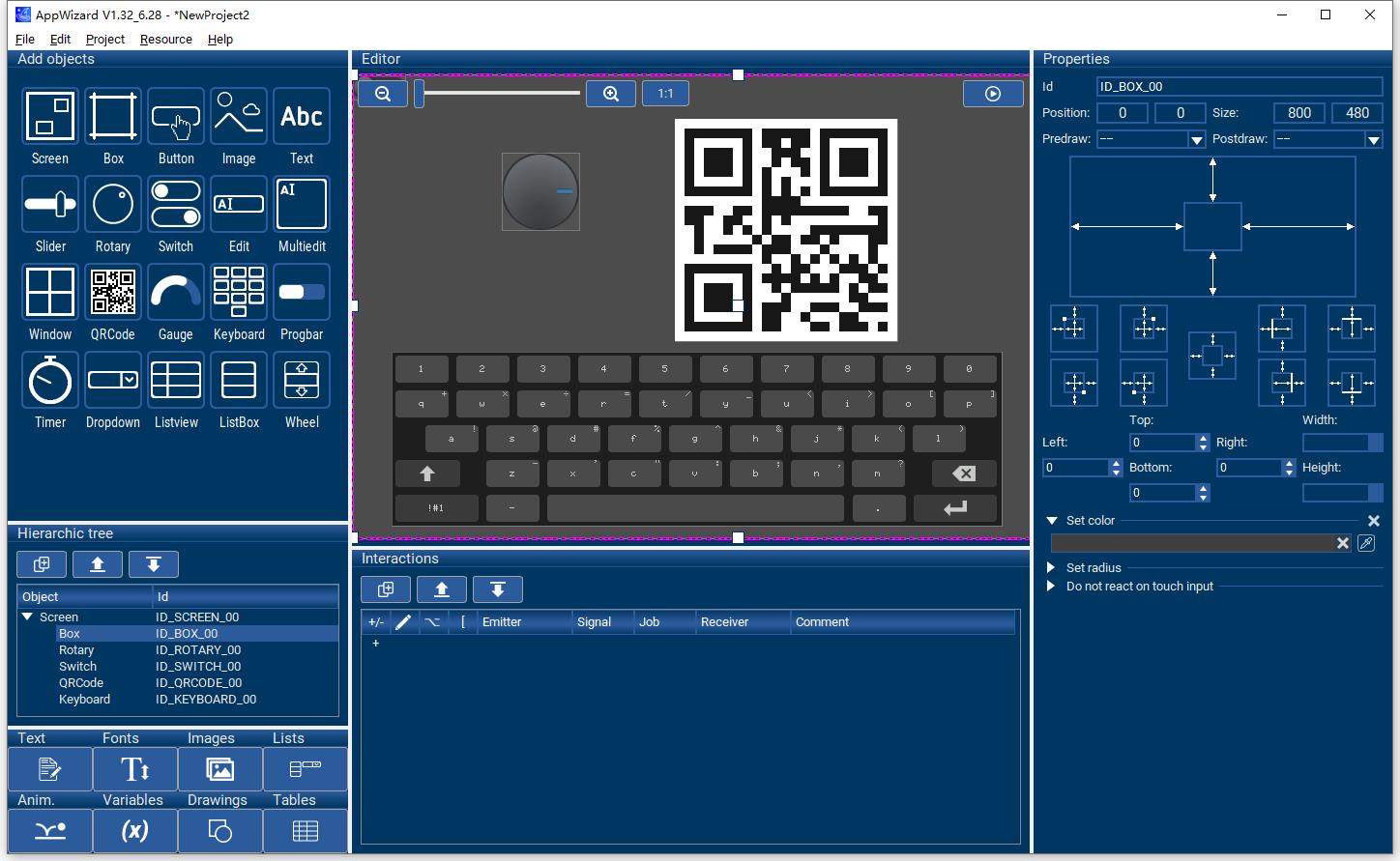This screenshot has width=1400, height=861.
Task: Start the play preview
Action: click(993, 94)
